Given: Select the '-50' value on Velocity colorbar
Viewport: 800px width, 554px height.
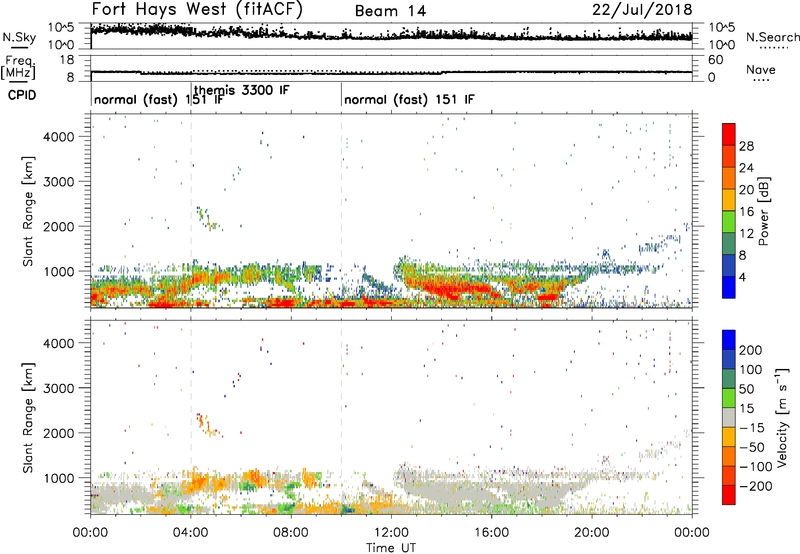Looking at the screenshot, I should [752, 447].
